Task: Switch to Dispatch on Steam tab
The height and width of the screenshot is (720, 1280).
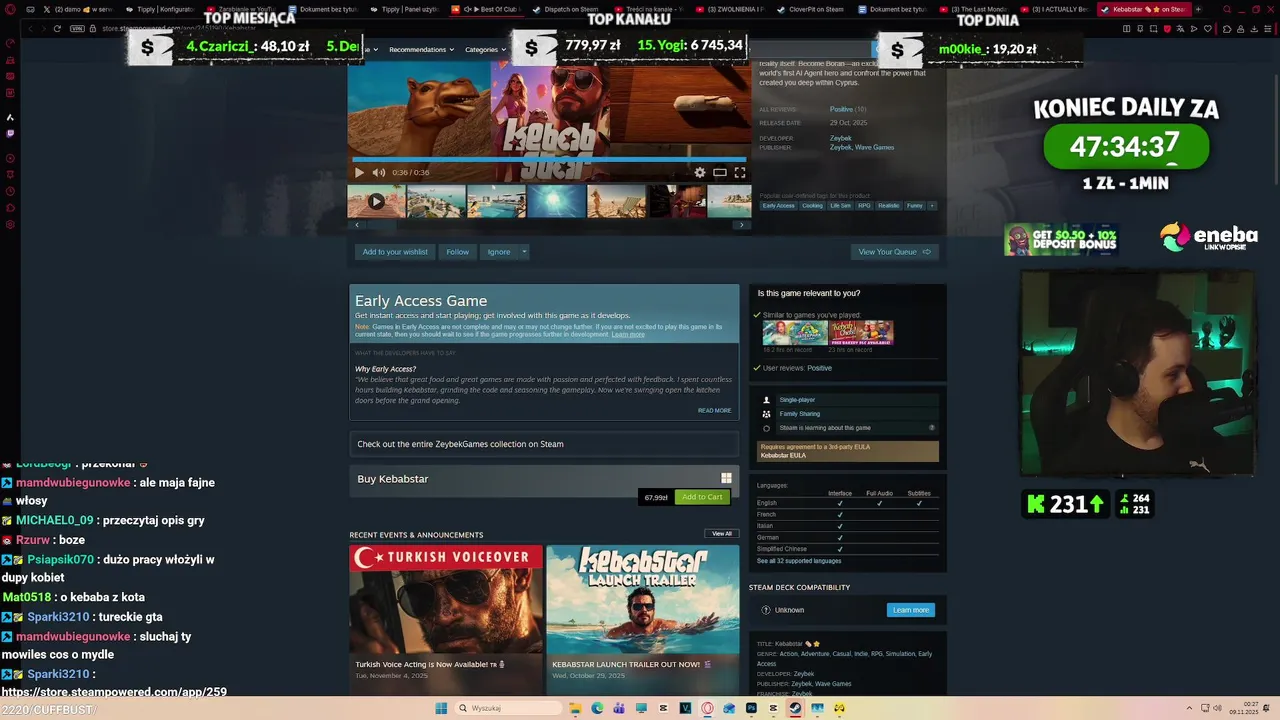Action: coord(566,9)
